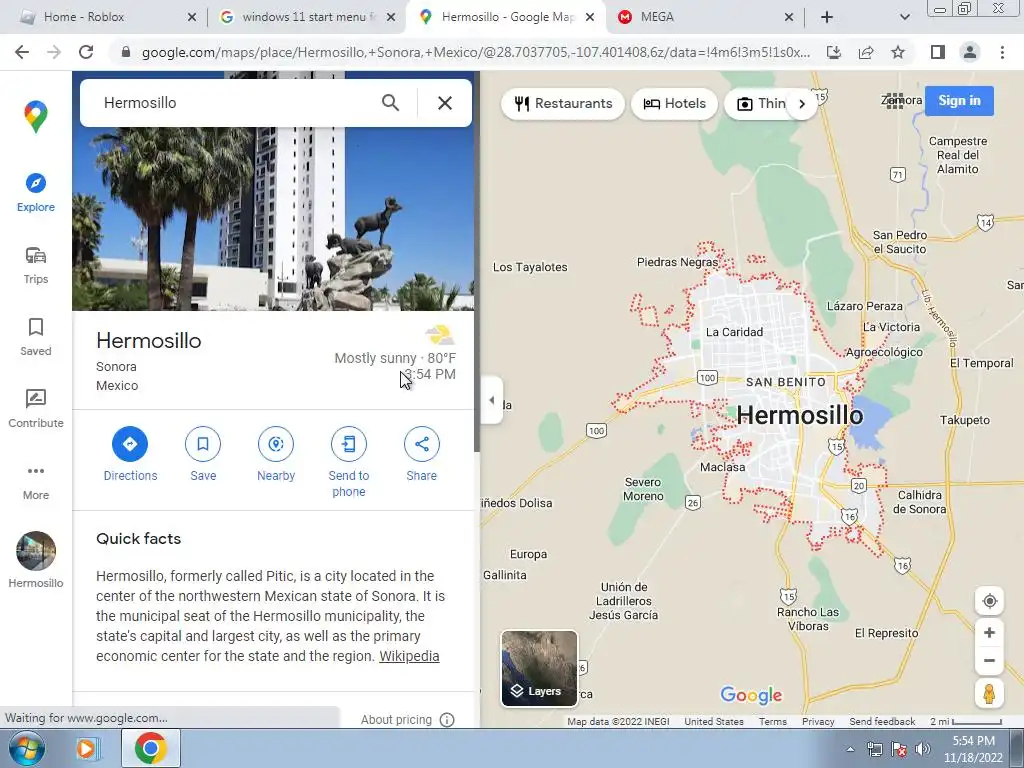This screenshot has height=768, width=1024.
Task: Open the Chrome profile icon
Action: (x=970, y=52)
